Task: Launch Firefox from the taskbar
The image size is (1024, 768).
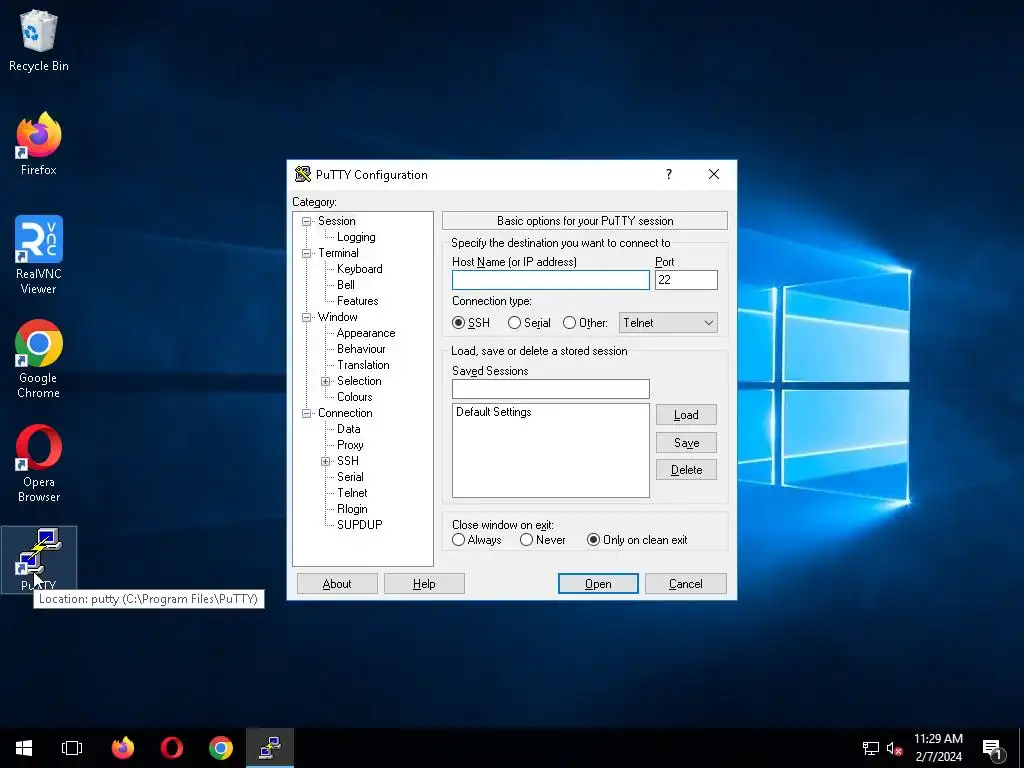Action: 123,748
